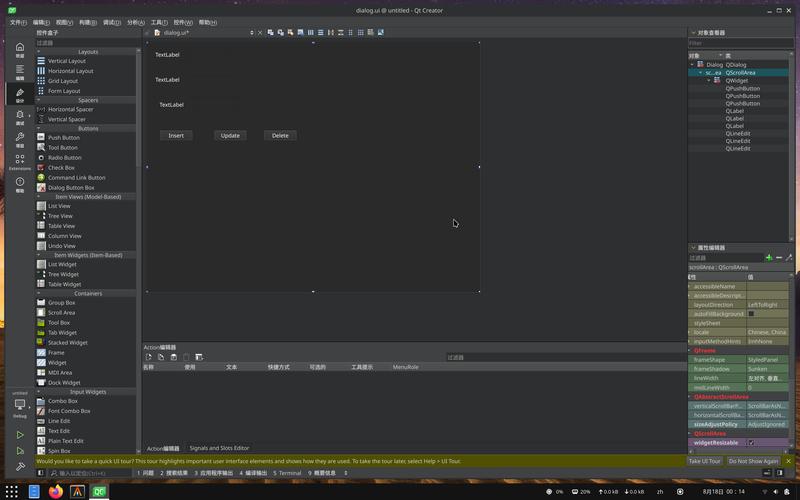800x500 pixels.
Task: Select Edit Buddies toolbar icon
Action: 290,32
